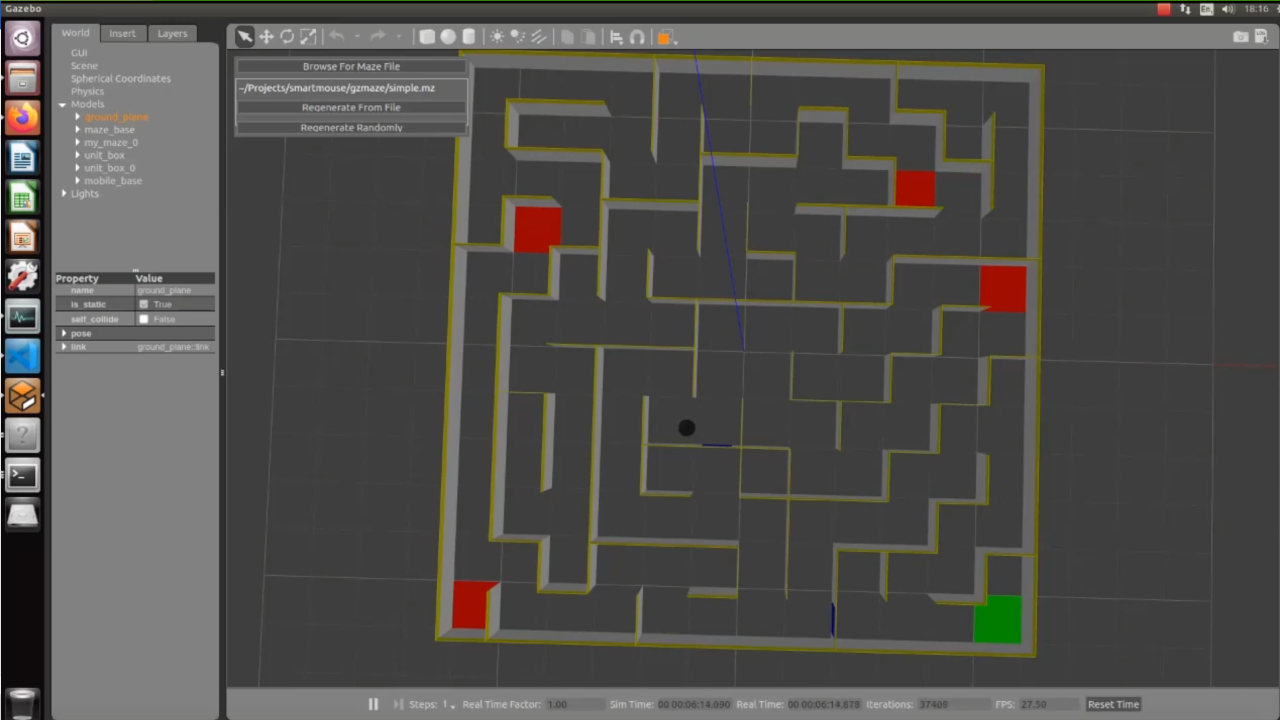Click Browse For Maze File button
This screenshot has width=1280, height=720.
(x=351, y=66)
